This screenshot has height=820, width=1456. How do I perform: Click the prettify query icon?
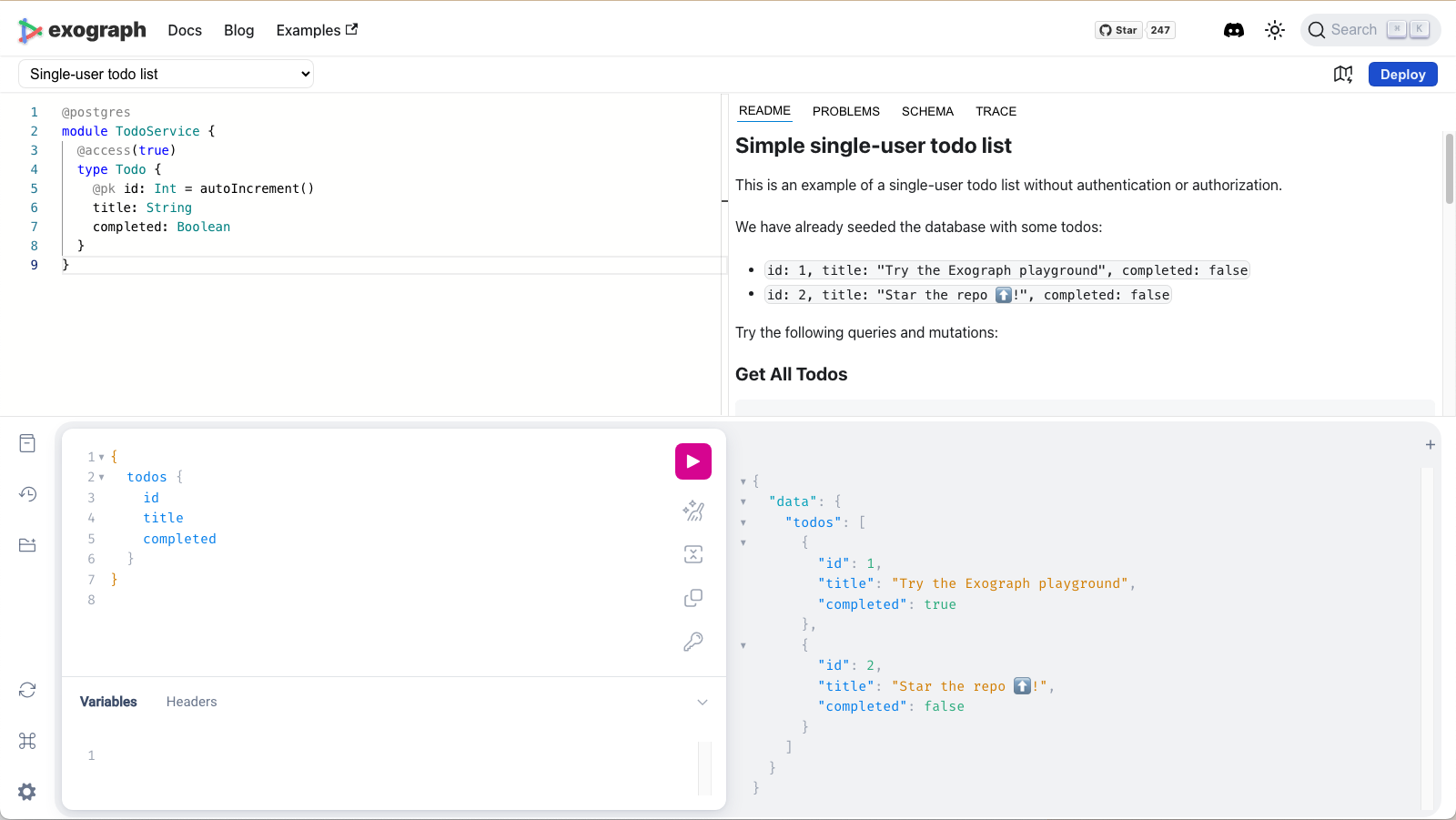pyautogui.click(x=693, y=511)
